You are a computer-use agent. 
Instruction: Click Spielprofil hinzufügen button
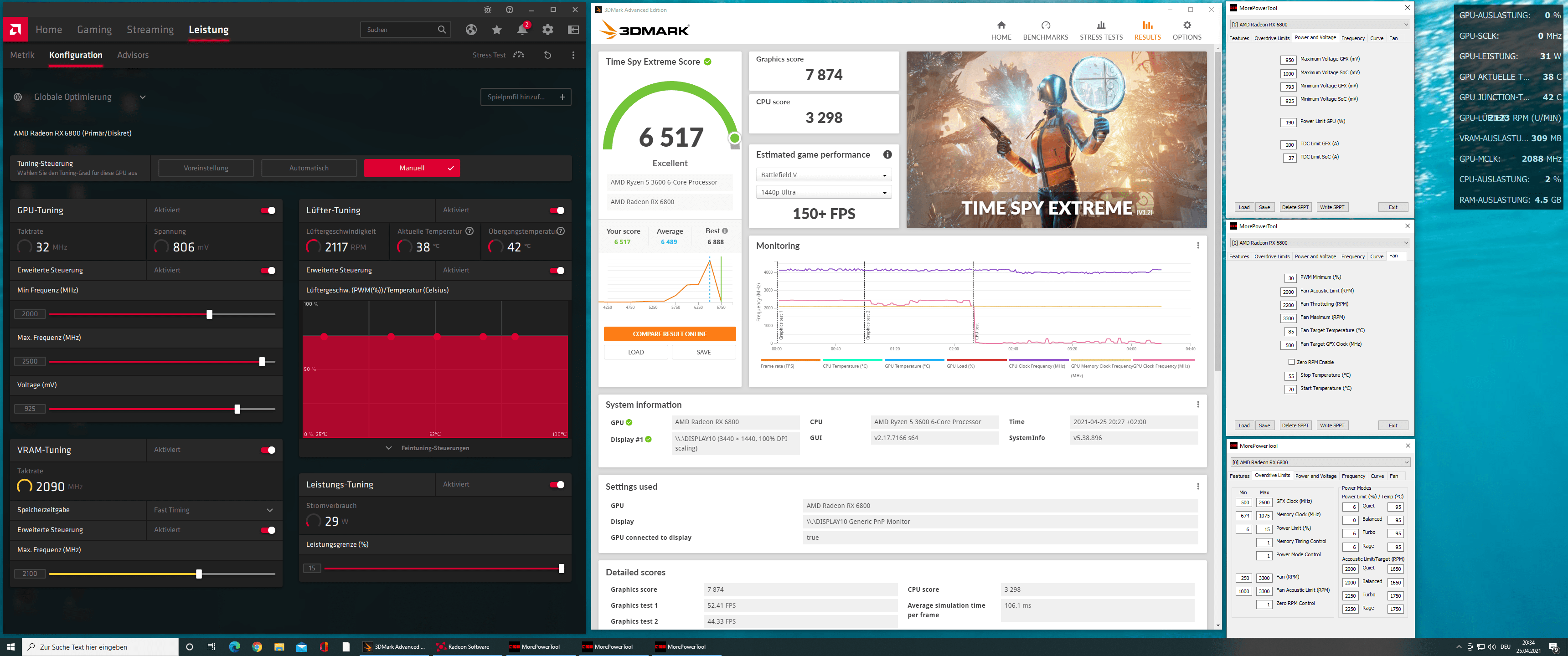coord(526,97)
